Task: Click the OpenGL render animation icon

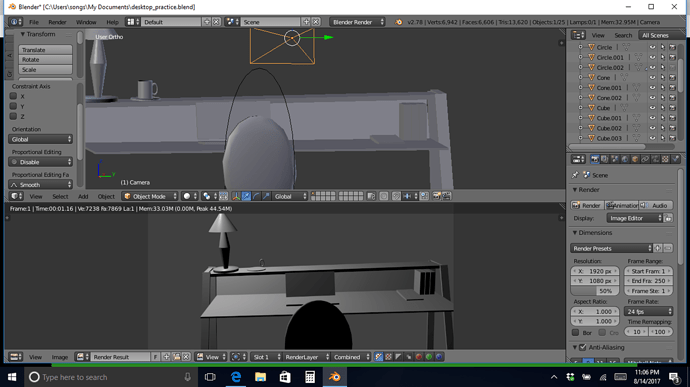Action: 447,196
